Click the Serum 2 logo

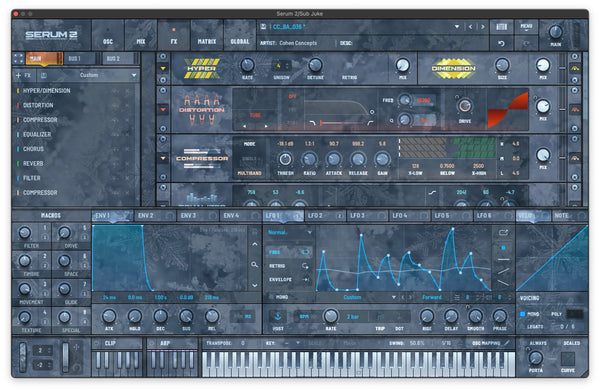point(51,35)
